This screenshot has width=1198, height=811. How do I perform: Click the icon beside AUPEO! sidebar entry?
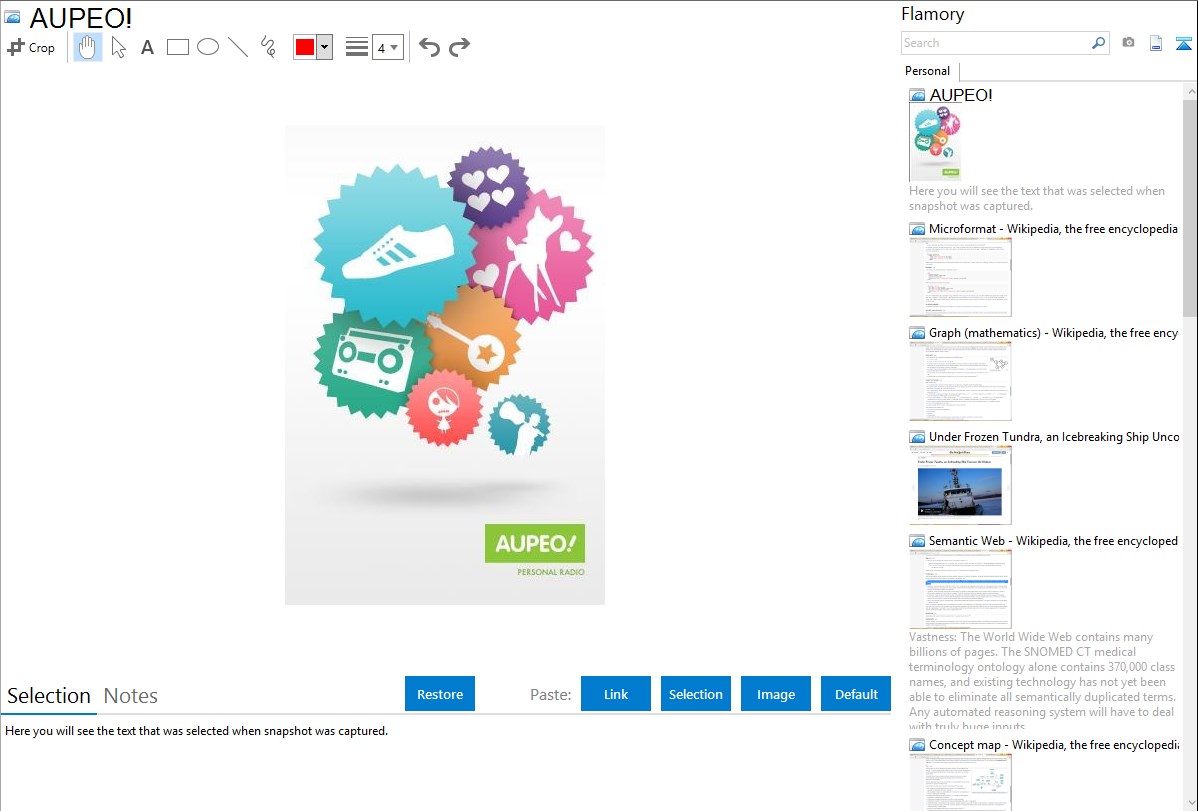point(917,96)
